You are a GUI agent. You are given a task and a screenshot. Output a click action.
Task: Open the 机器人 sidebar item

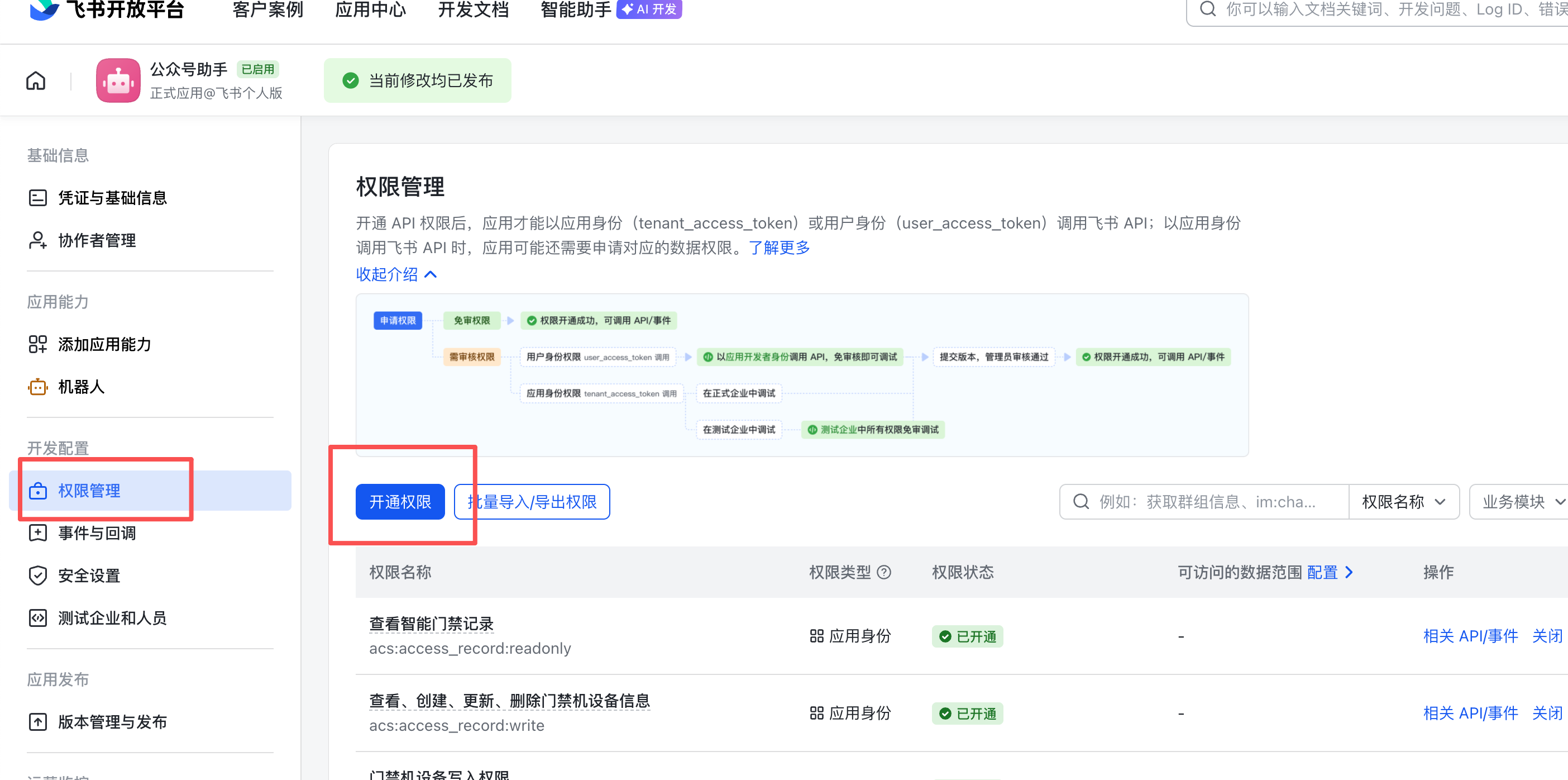[x=81, y=387]
